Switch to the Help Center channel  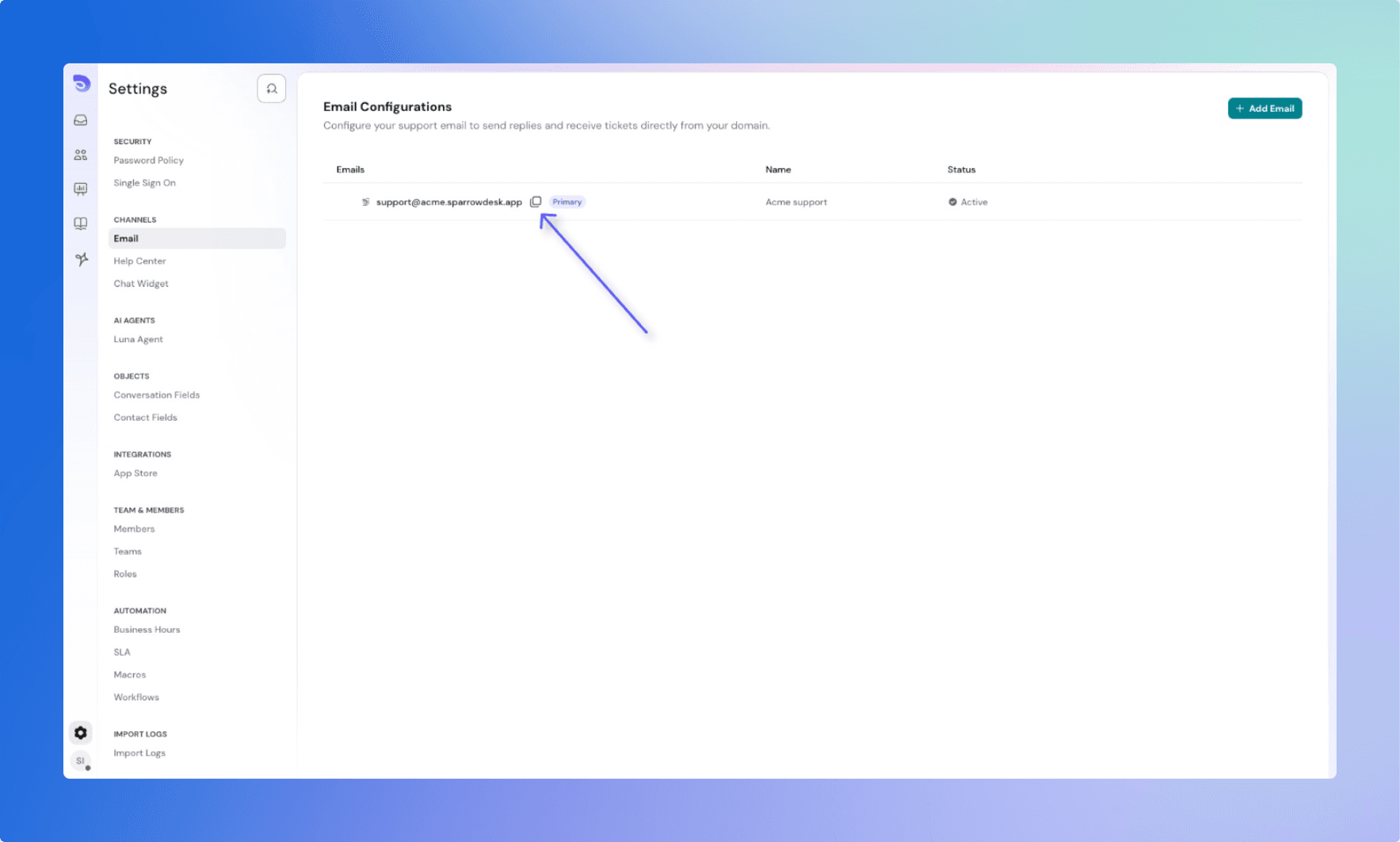(x=139, y=261)
